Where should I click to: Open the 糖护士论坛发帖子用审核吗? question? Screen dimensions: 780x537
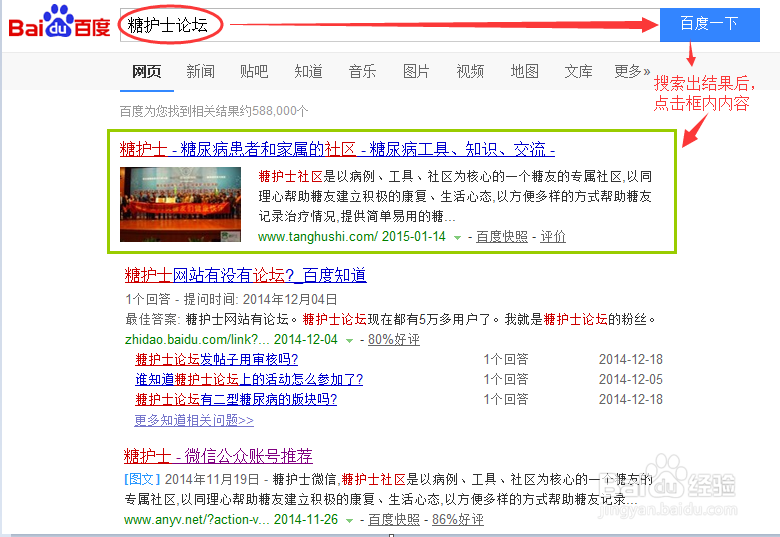(x=216, y=359)
